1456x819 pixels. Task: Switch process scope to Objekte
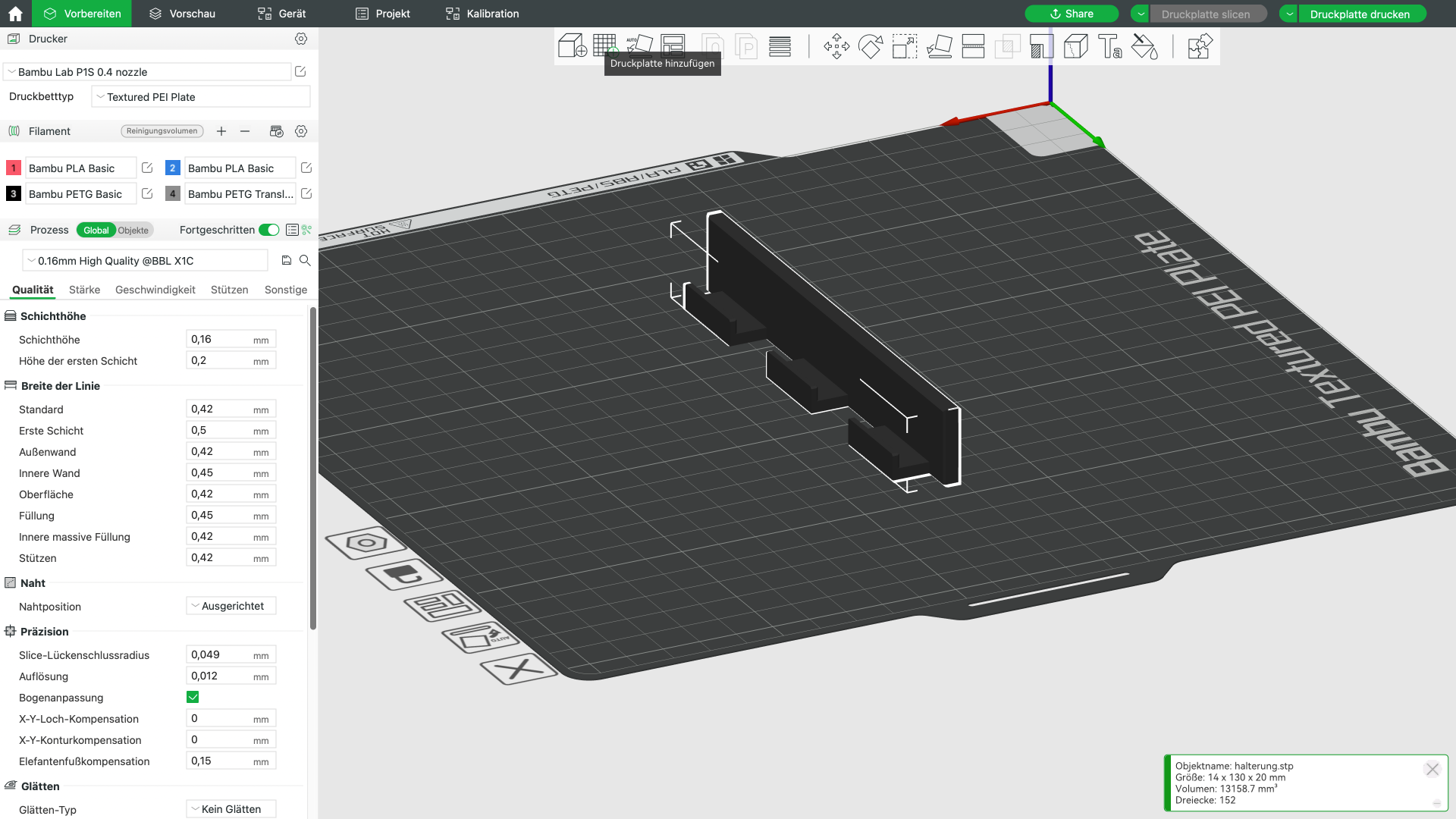coord(133,230)
